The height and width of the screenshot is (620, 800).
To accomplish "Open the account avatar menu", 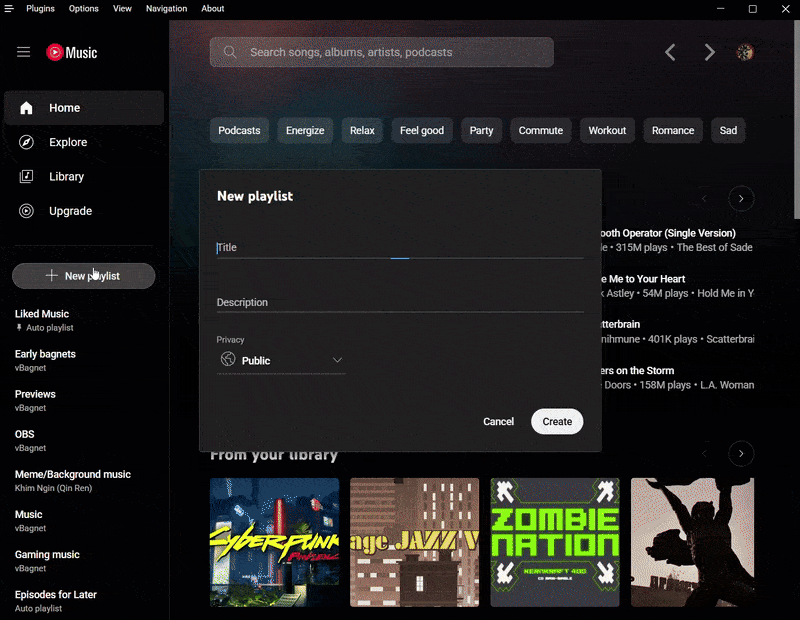I will click(x=745, y=52).
